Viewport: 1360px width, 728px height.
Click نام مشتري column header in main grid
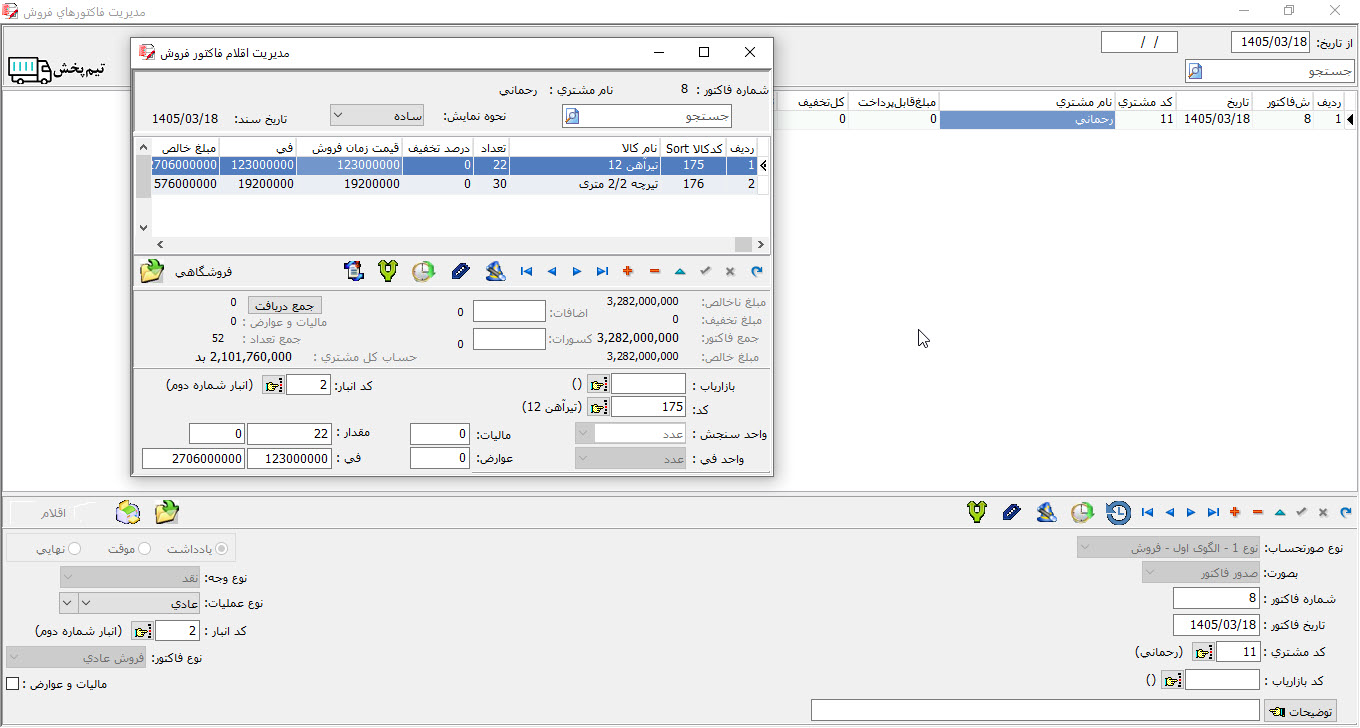coord(1027,102)
